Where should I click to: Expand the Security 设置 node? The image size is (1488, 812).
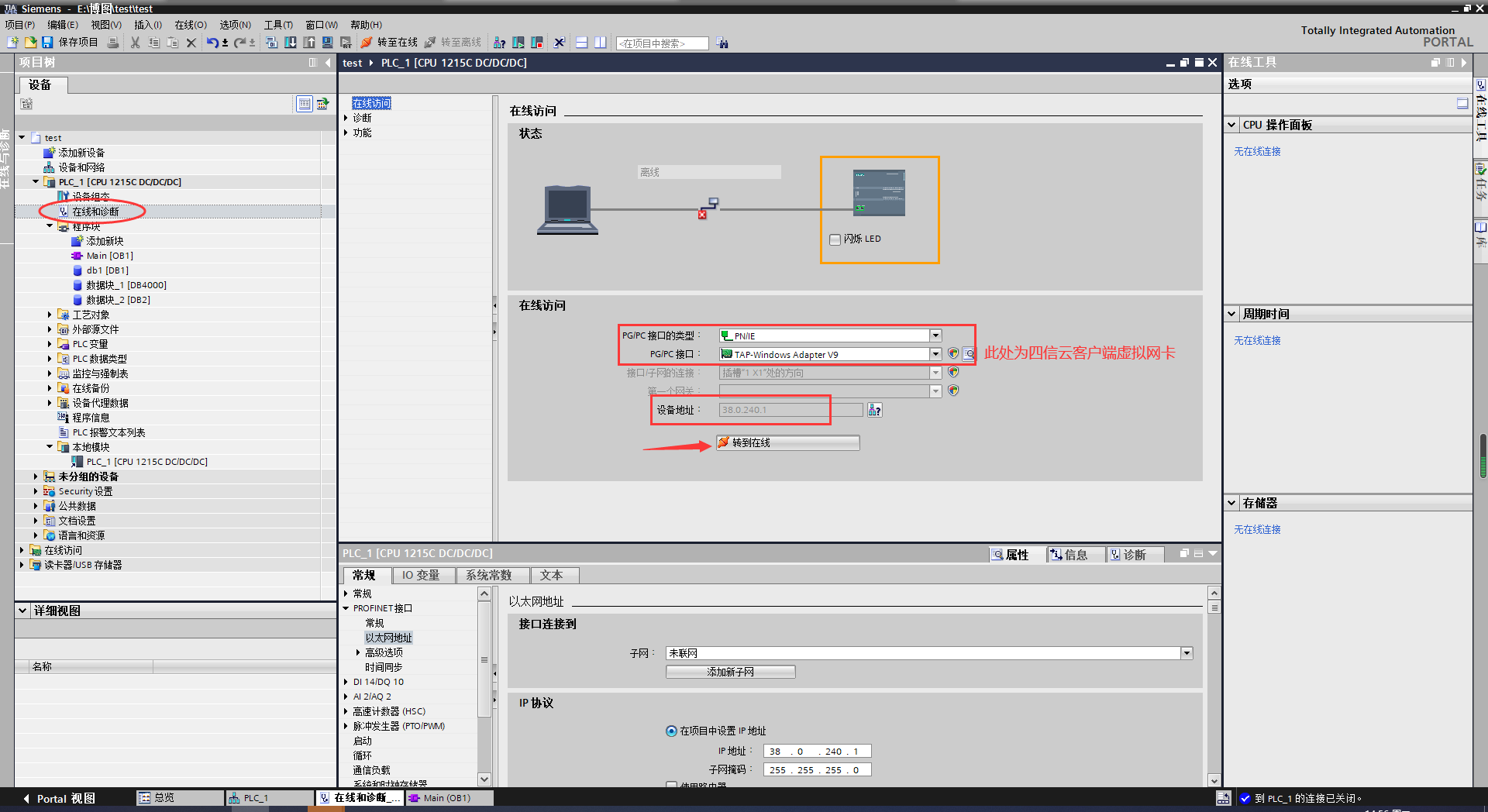pos(36,491)
